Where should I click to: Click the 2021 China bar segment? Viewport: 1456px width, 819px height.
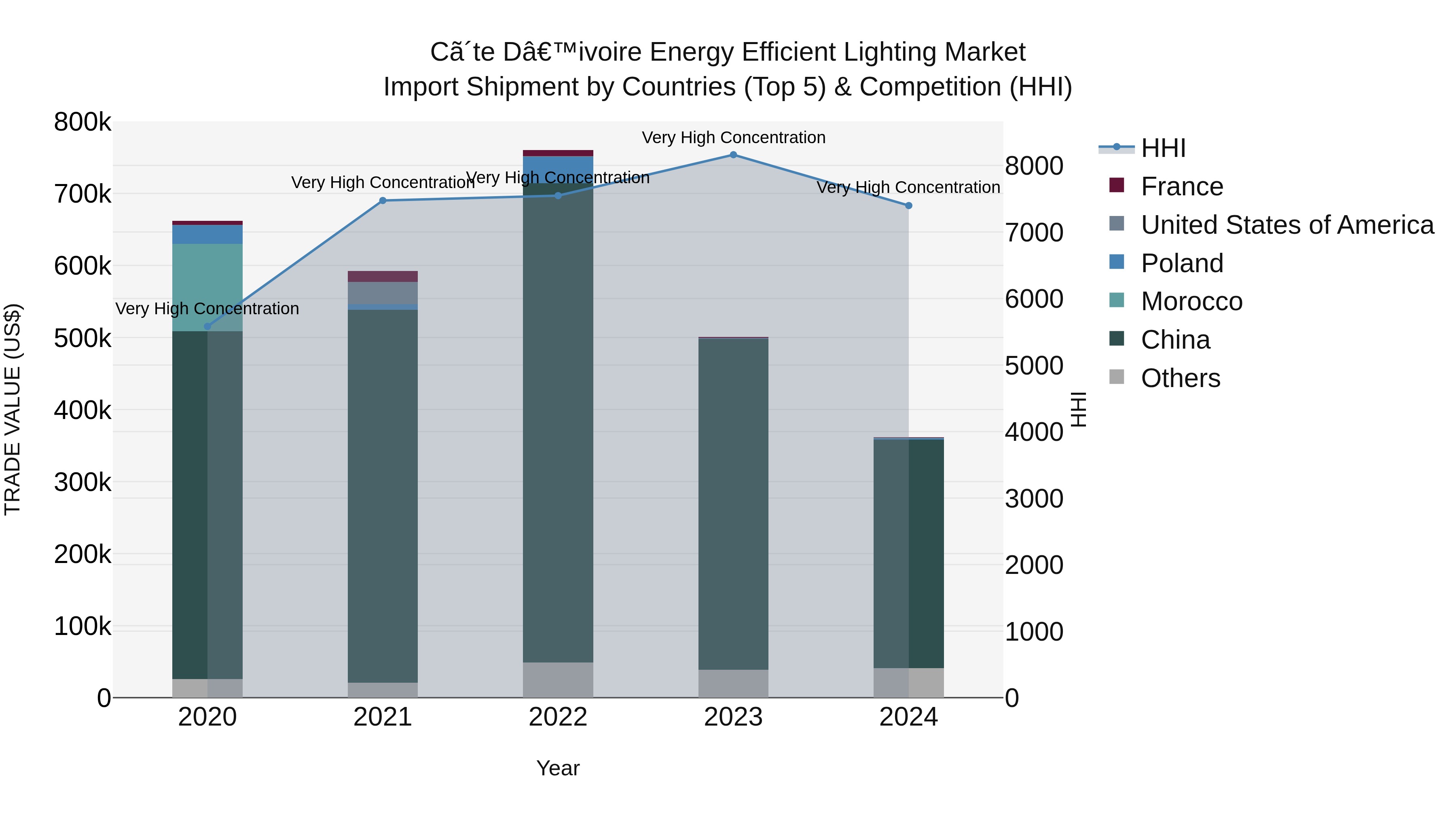pos(383,496)
